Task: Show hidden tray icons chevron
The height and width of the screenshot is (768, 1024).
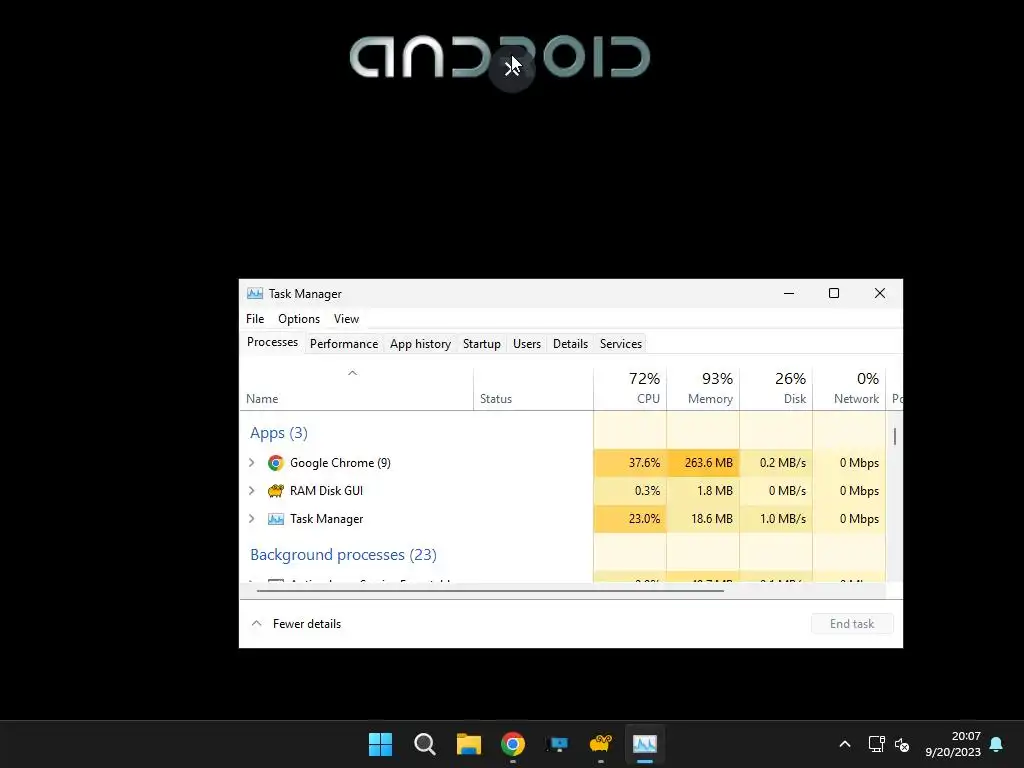Action: click(844, 744)
